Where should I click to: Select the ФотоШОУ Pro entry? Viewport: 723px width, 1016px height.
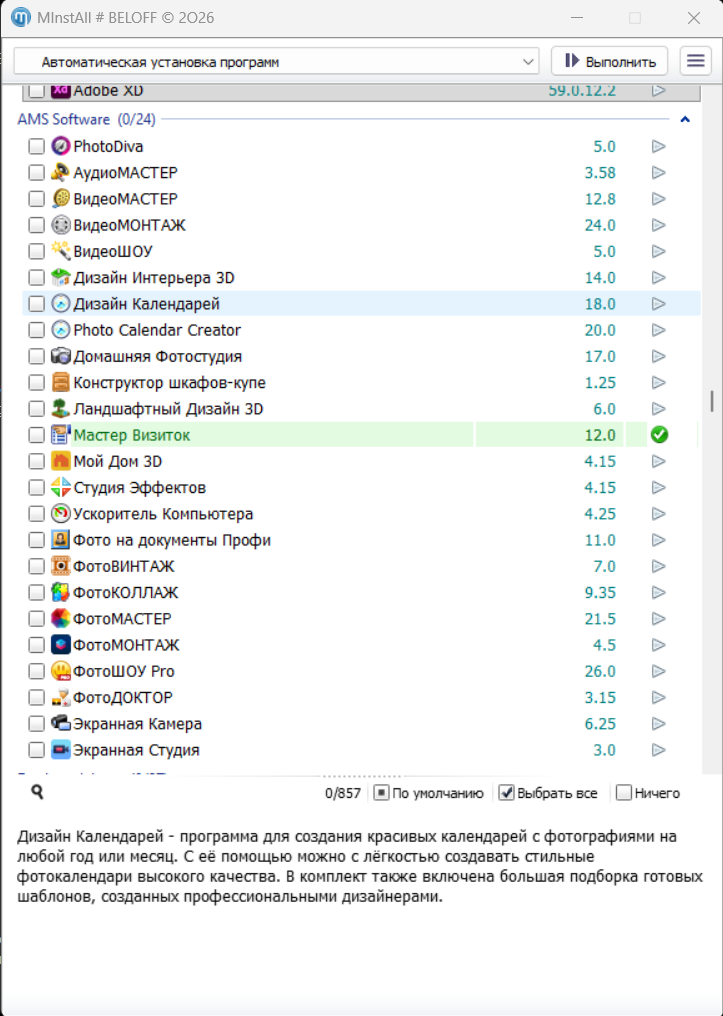pyautogui.click(x=362, y=671)
